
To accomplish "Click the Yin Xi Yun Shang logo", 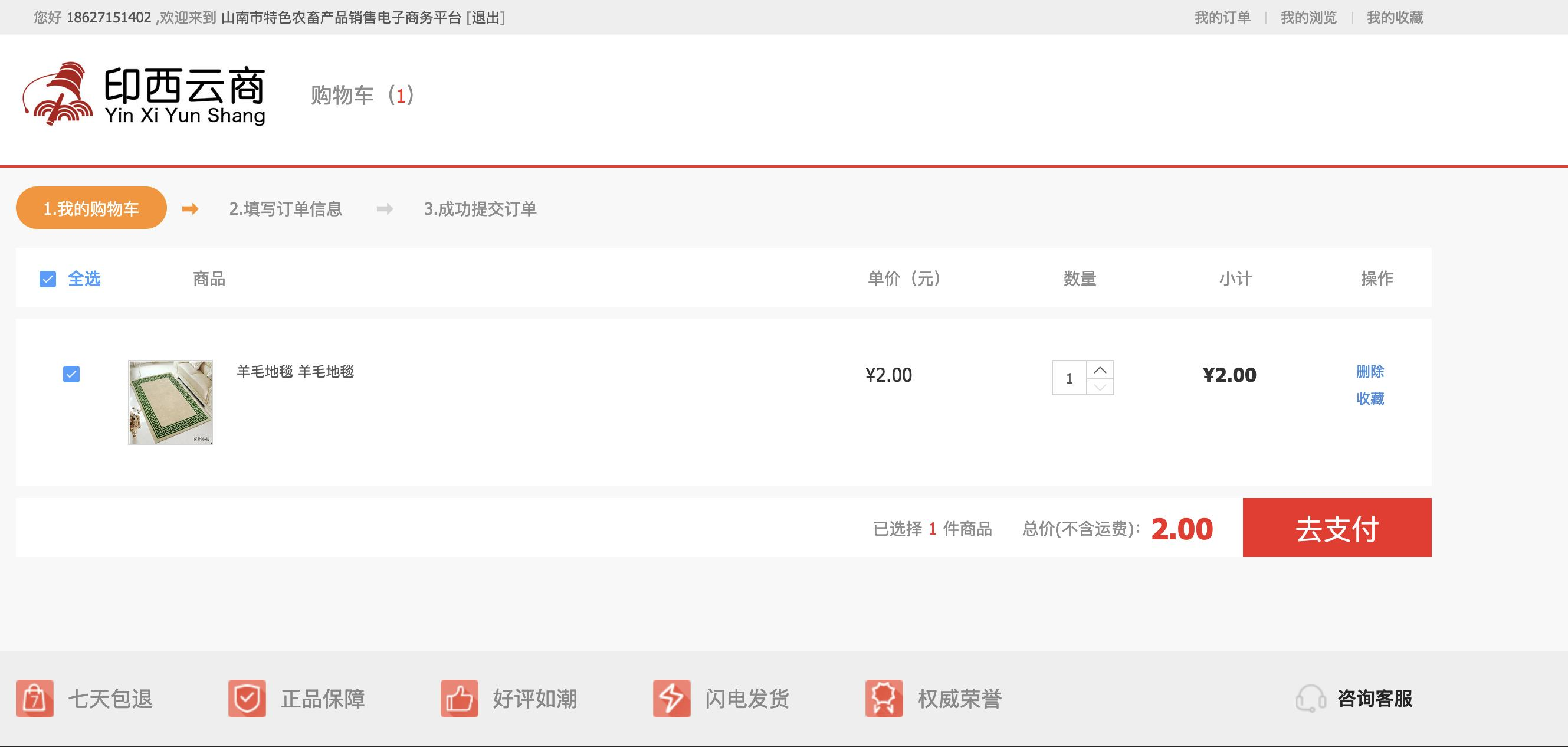I will (x=144, y=94).
